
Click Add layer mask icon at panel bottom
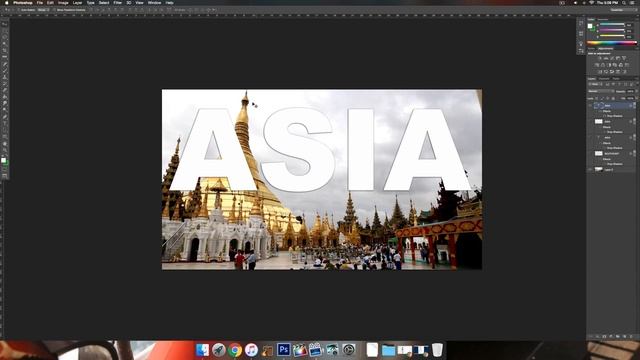604,336
